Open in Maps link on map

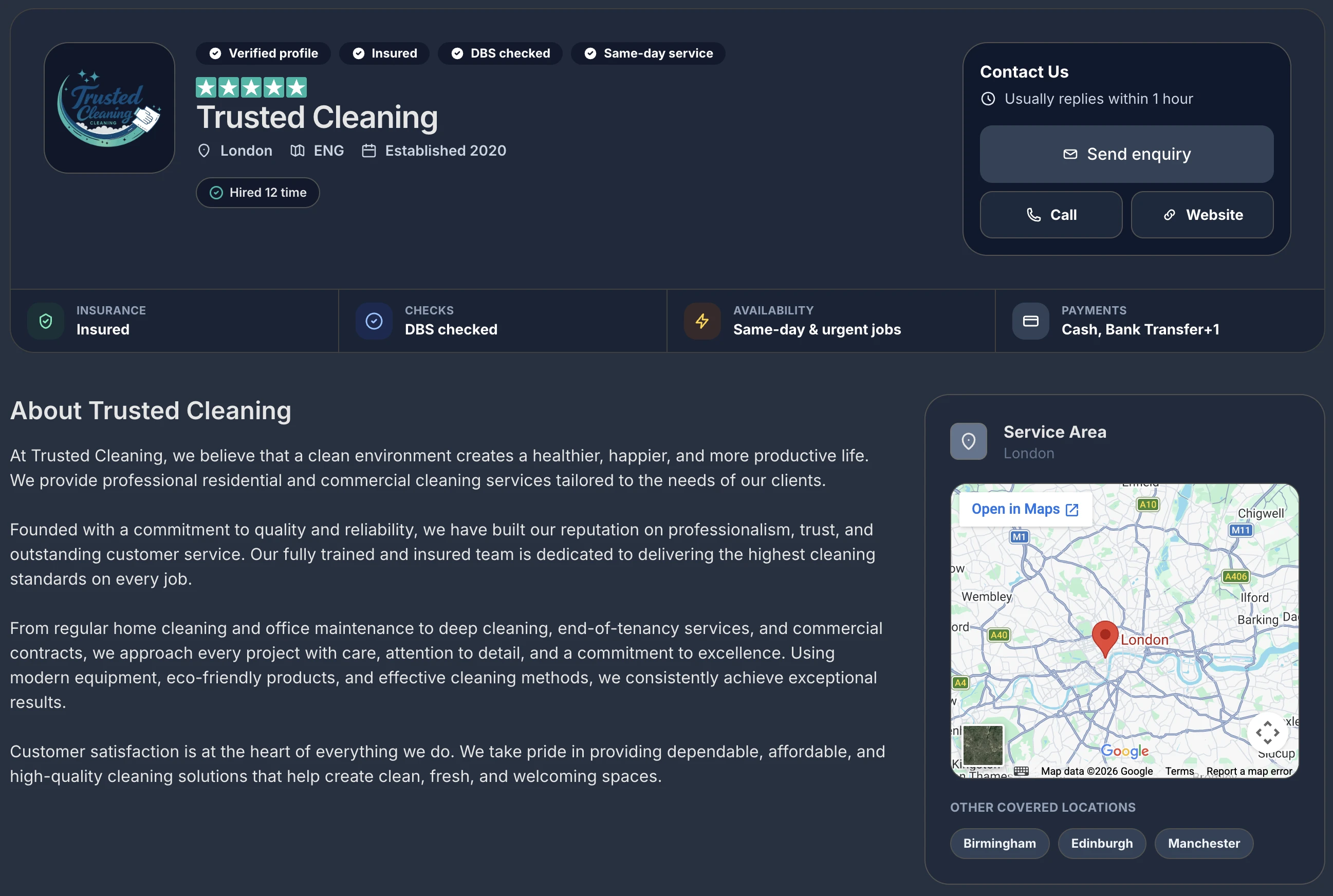pos(1025,509)
